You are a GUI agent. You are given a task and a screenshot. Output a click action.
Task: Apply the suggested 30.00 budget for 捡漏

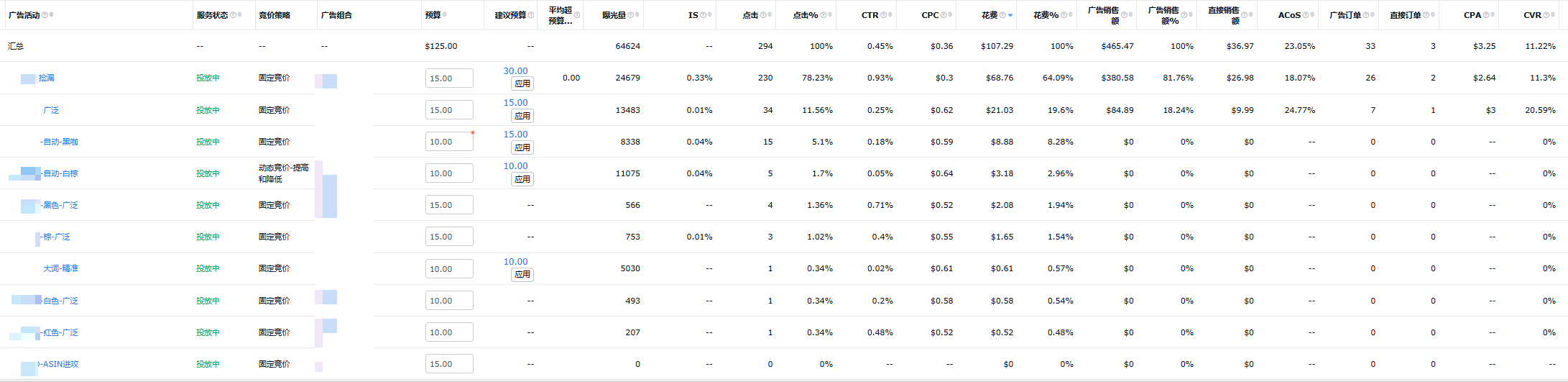[x=522, y=83]
